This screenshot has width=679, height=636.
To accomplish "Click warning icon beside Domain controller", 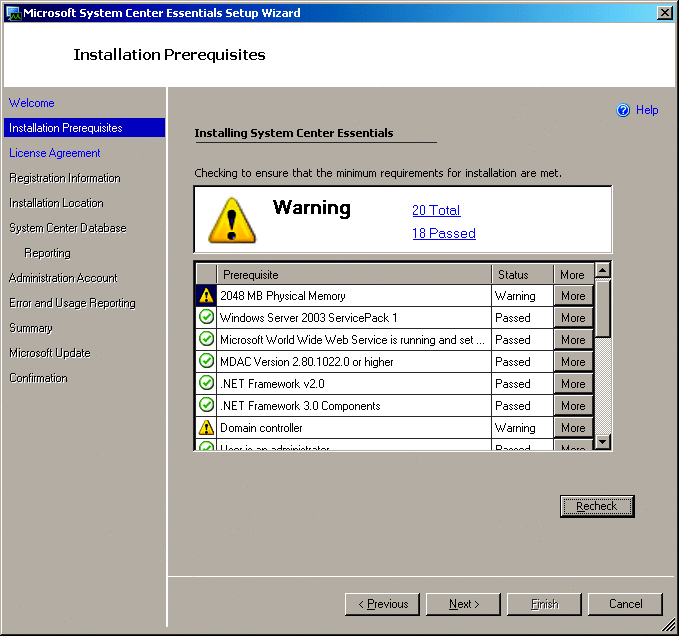I will [206, 428].
